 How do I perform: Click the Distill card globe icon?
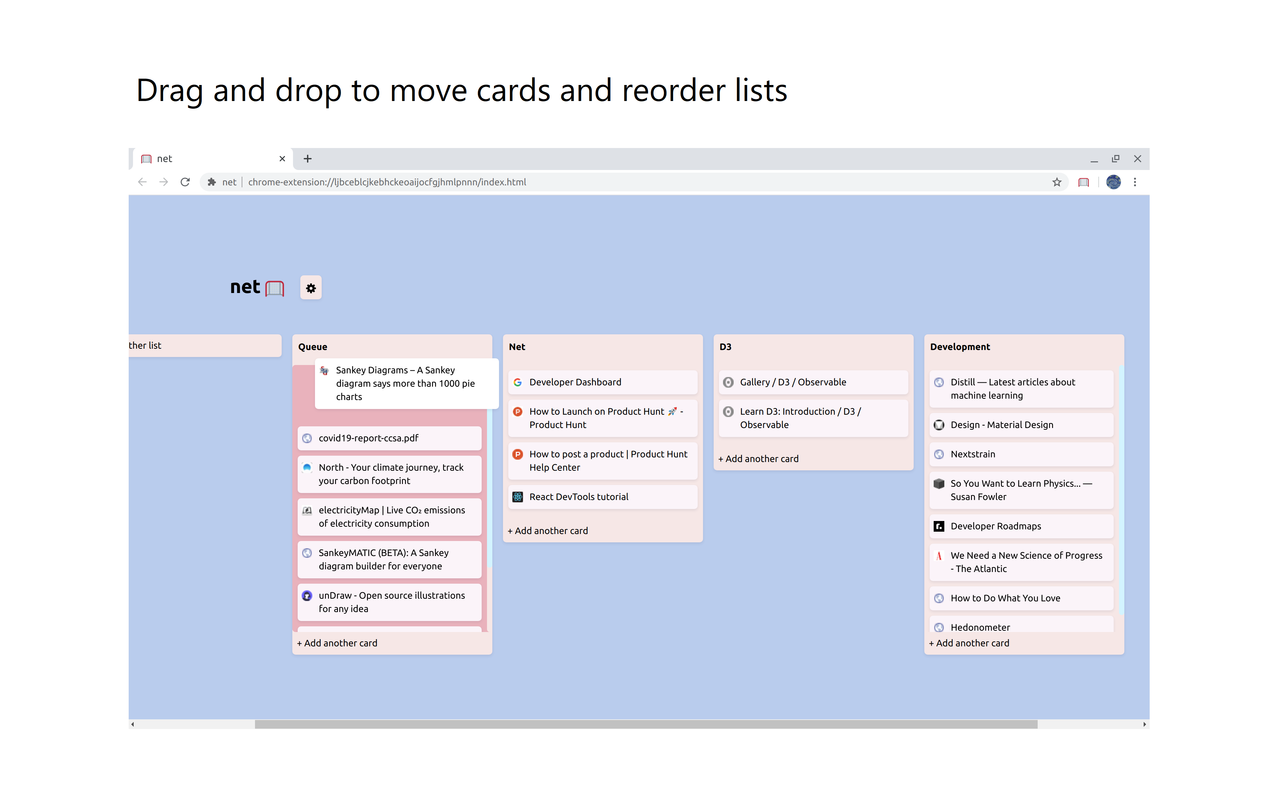point(939,382)
